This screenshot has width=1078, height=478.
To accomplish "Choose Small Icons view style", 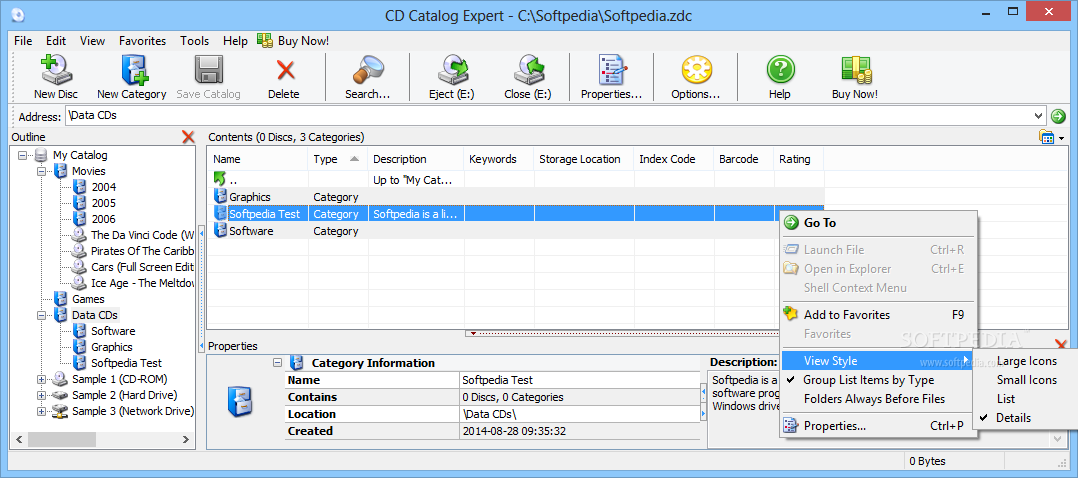I will [1026, 380].
